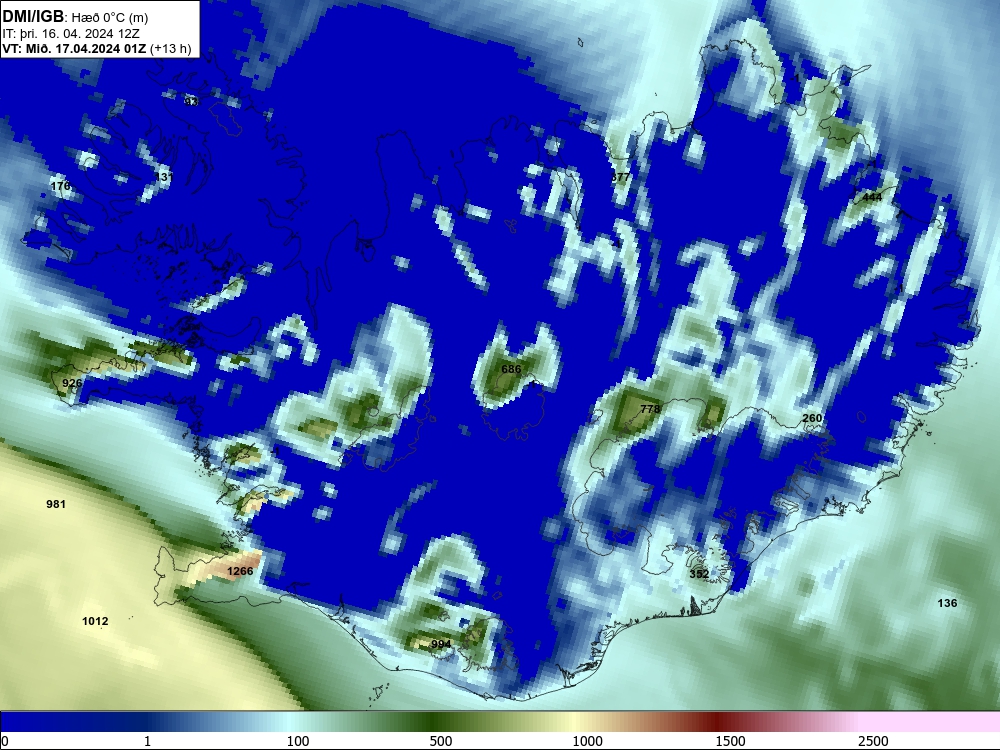This screenshot has width=1000, height=750.
Task: Click the 1000 tick on colour scale
Action: 587,741
